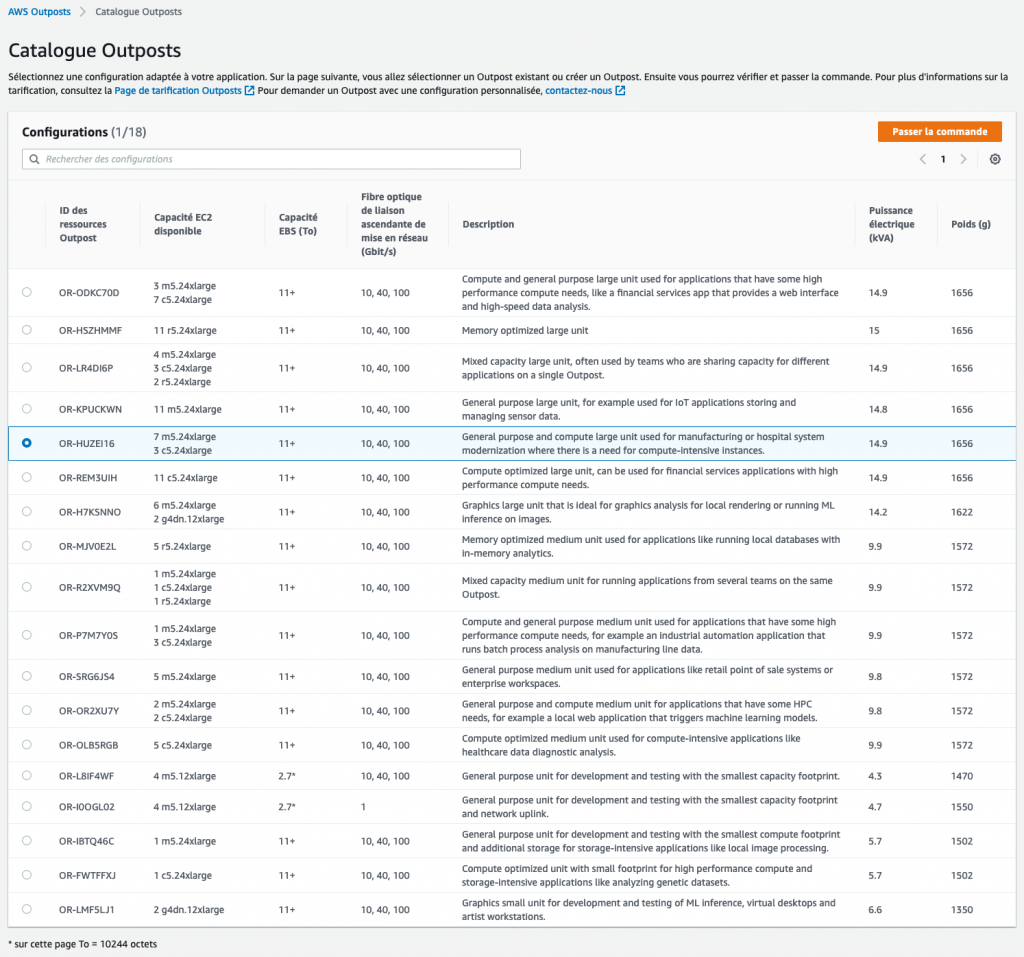
Task: Open AWS Outposts breadcrumb link
Action: tap(39, 12)
